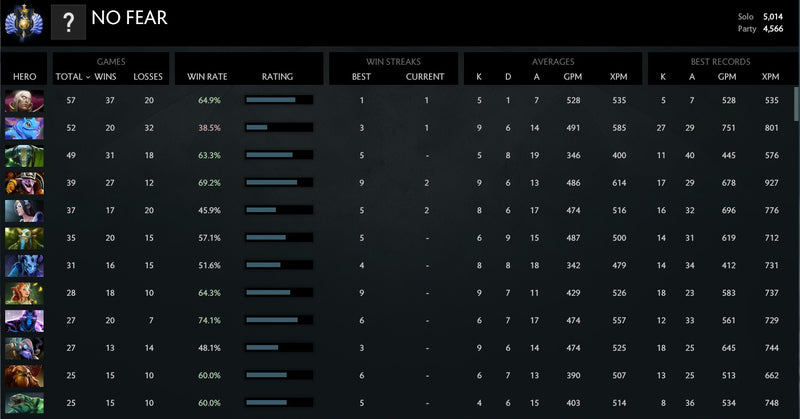Screen dimensions: 800x419
Task: Select hero portrait with 57 total games
Action: pyautogui.click(x=23, y=100)
